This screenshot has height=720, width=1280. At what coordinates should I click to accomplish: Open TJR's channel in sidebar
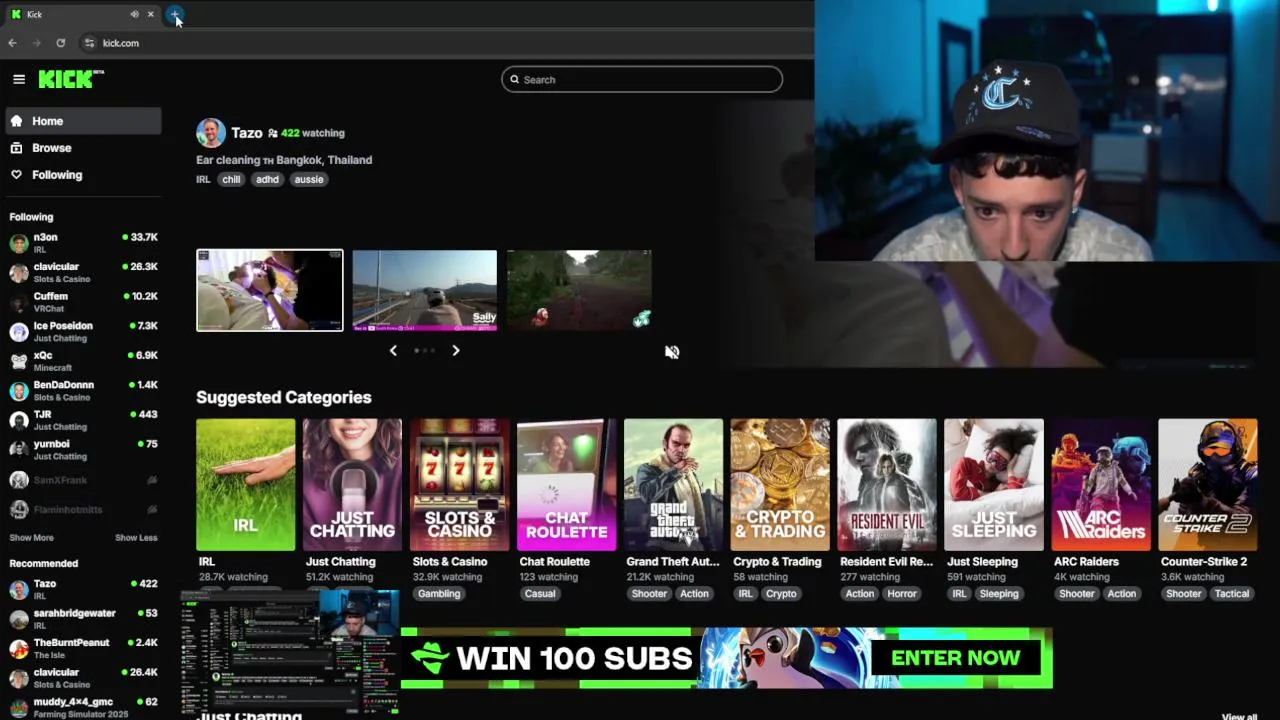[83, 420]
